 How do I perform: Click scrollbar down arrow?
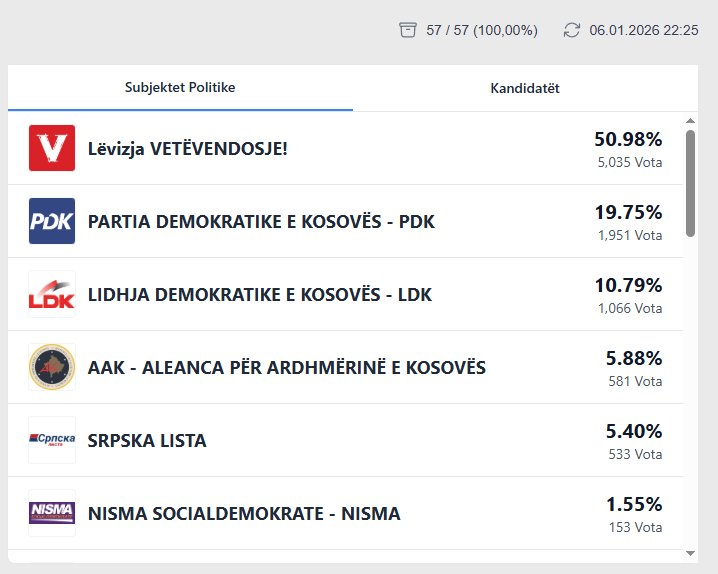coord(690,552)
